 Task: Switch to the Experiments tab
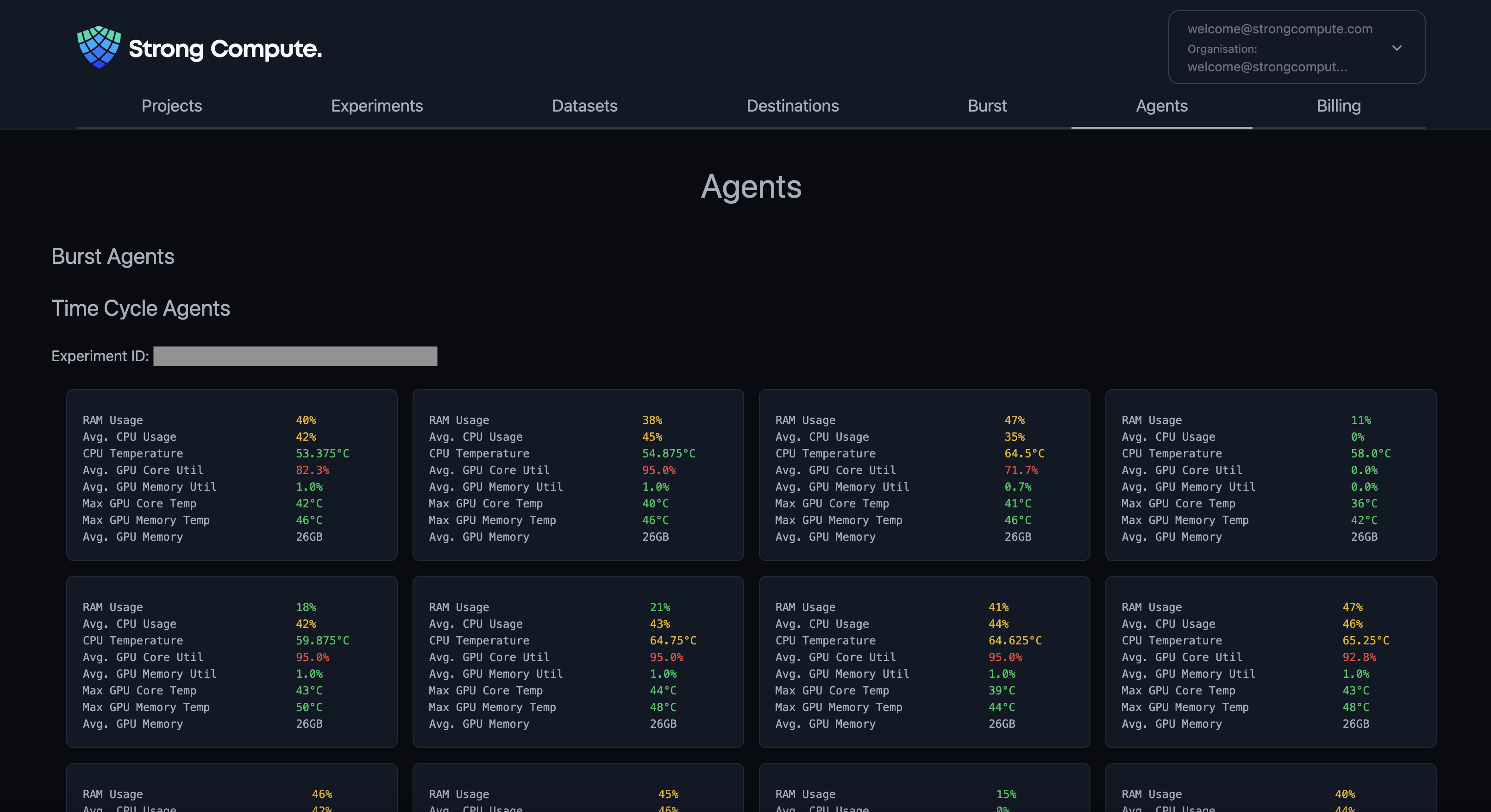click(x=377, y=106)
